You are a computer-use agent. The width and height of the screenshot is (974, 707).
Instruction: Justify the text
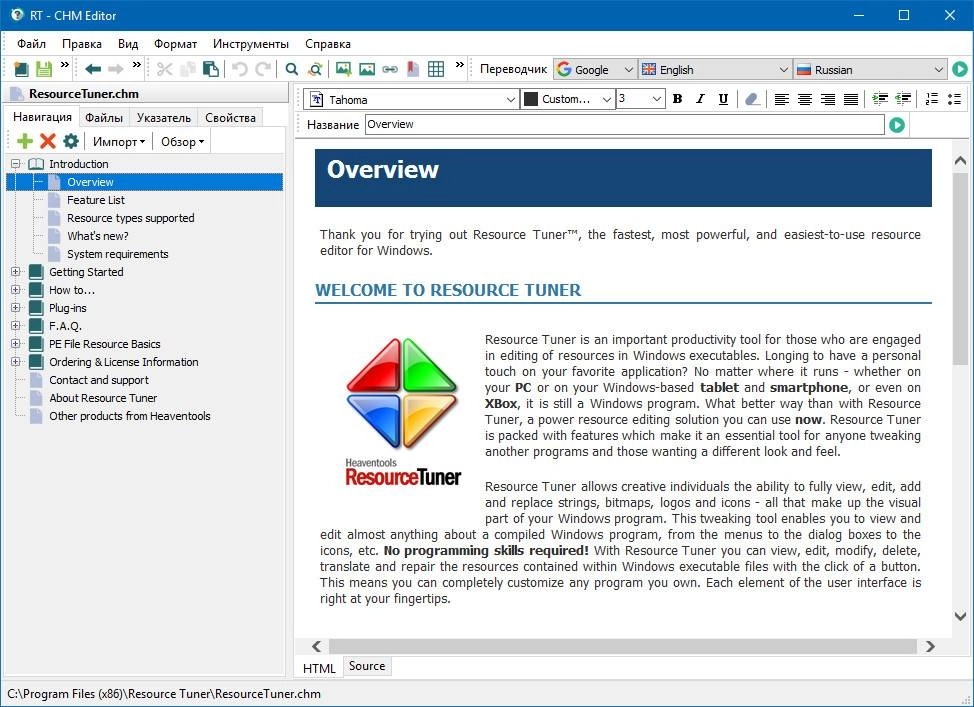click(x=851, y=99)
